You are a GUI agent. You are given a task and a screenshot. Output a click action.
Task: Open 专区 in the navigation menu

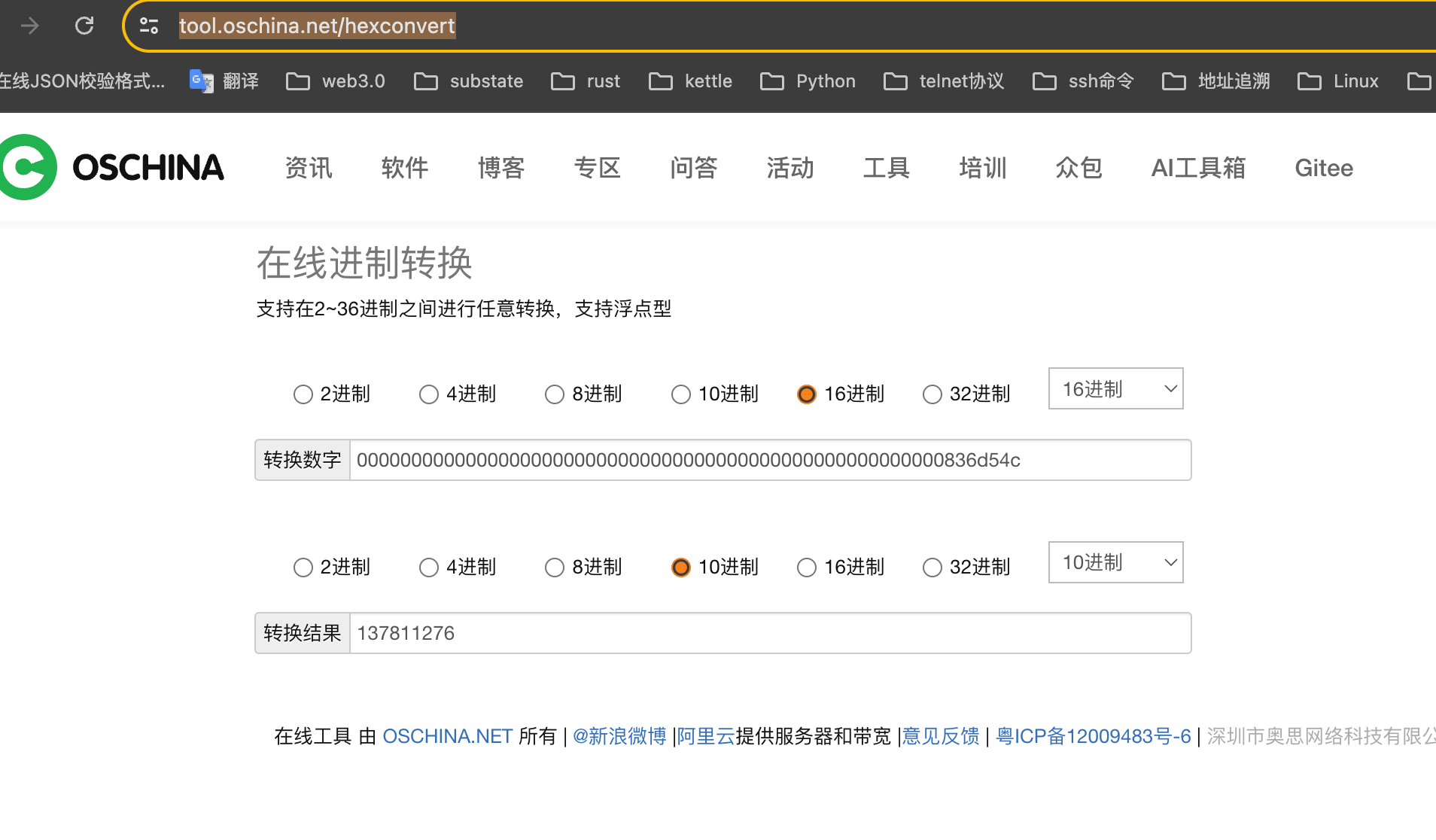click(x=598, y=168)
